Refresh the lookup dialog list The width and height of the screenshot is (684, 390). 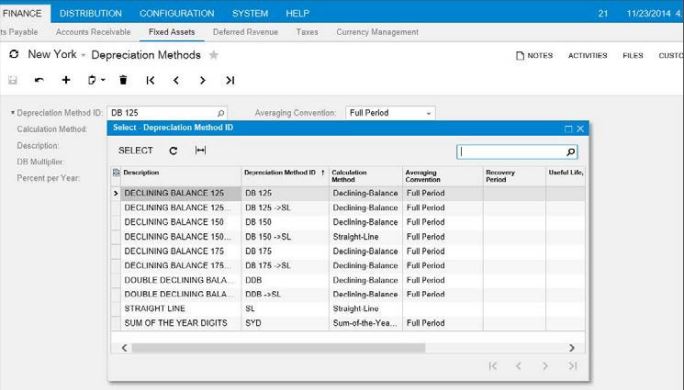[x=173, y=151]
